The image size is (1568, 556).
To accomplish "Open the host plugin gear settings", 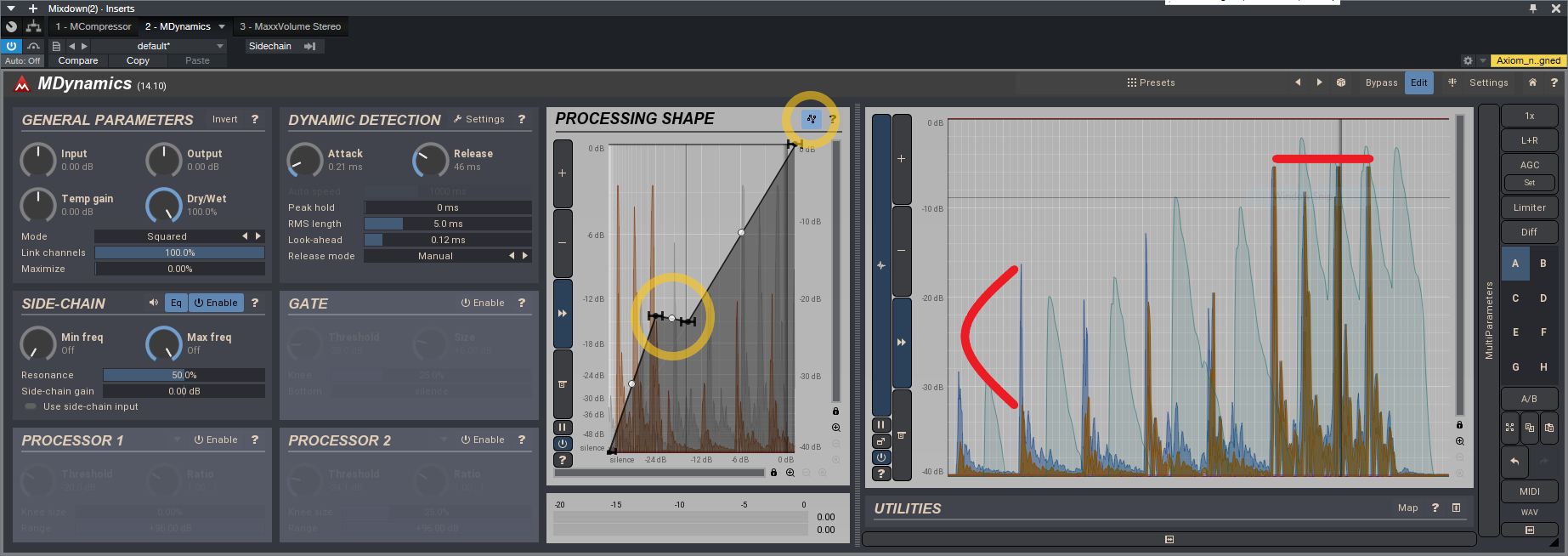I will [x=1468, y=60].
